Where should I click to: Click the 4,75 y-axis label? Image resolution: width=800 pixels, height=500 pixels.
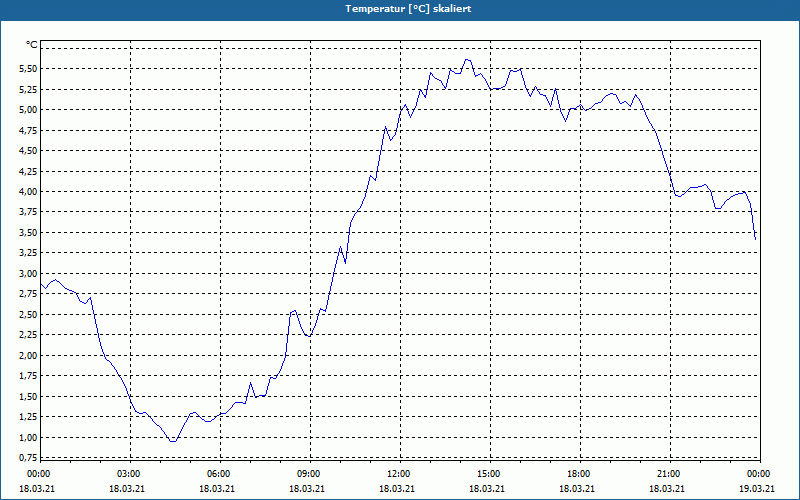point(27,130)
